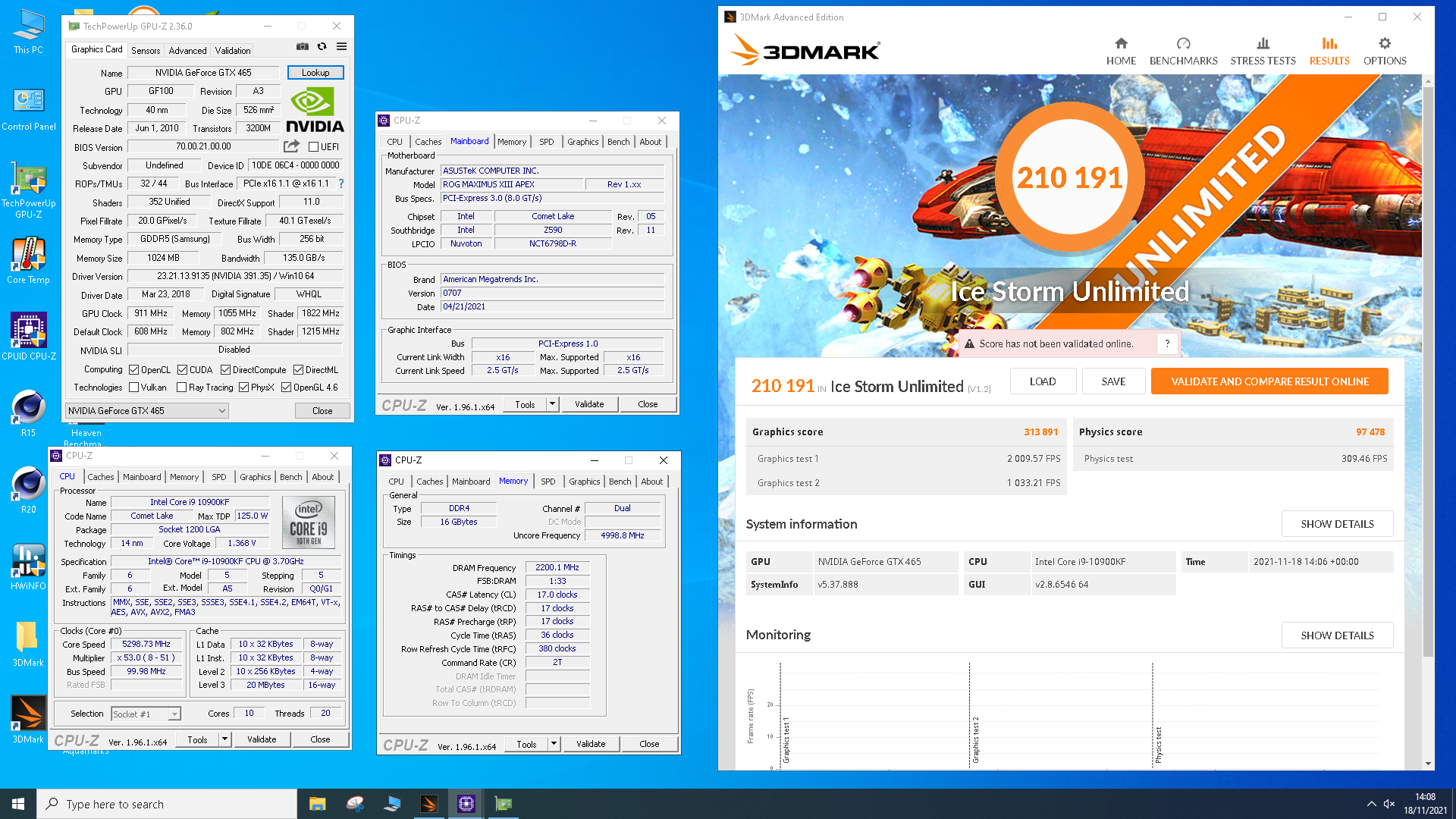The height and width of the screenshot is (819, 1456).
Task: Open Validation tab in GPU-Z
Action: [x=233, y=50]
